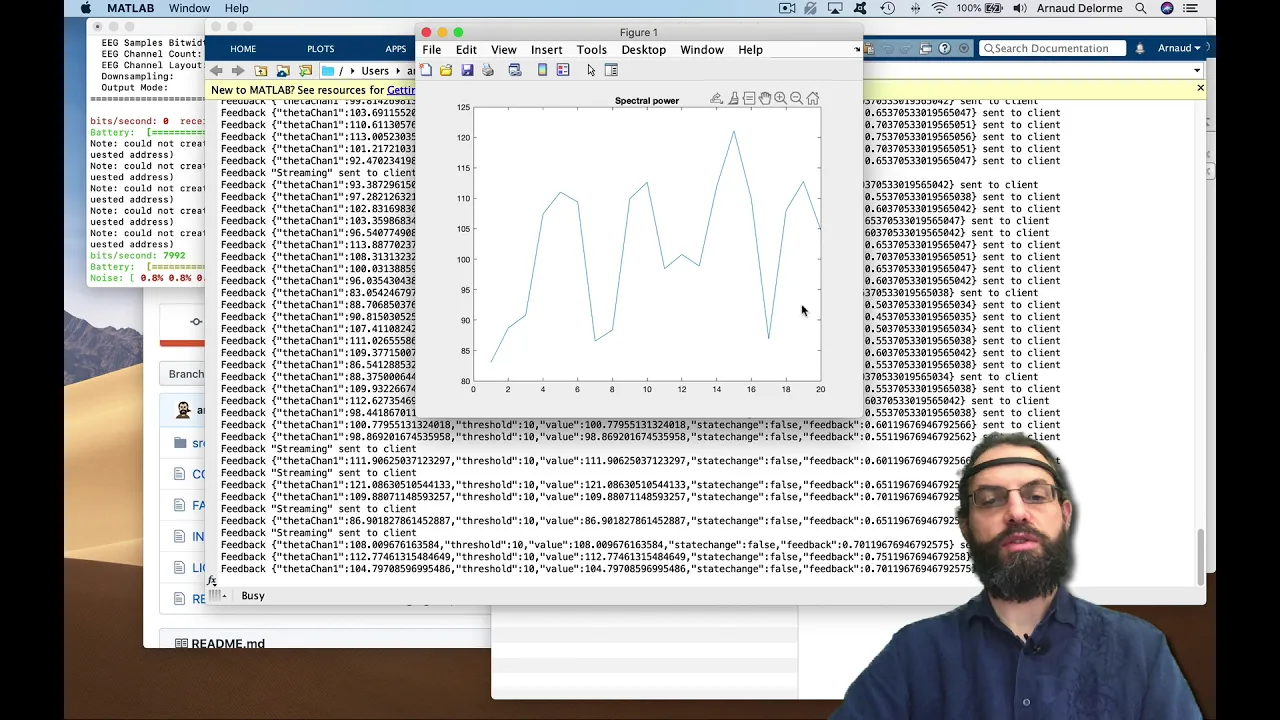Open Spotlight search in macOS menu bar

(1141, 8)
